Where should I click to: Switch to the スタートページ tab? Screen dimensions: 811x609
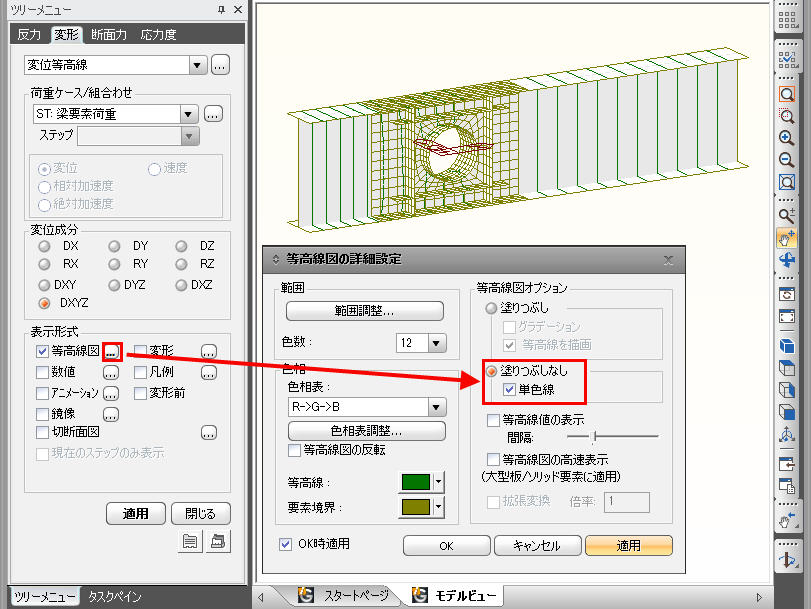(x=343, y=595)
